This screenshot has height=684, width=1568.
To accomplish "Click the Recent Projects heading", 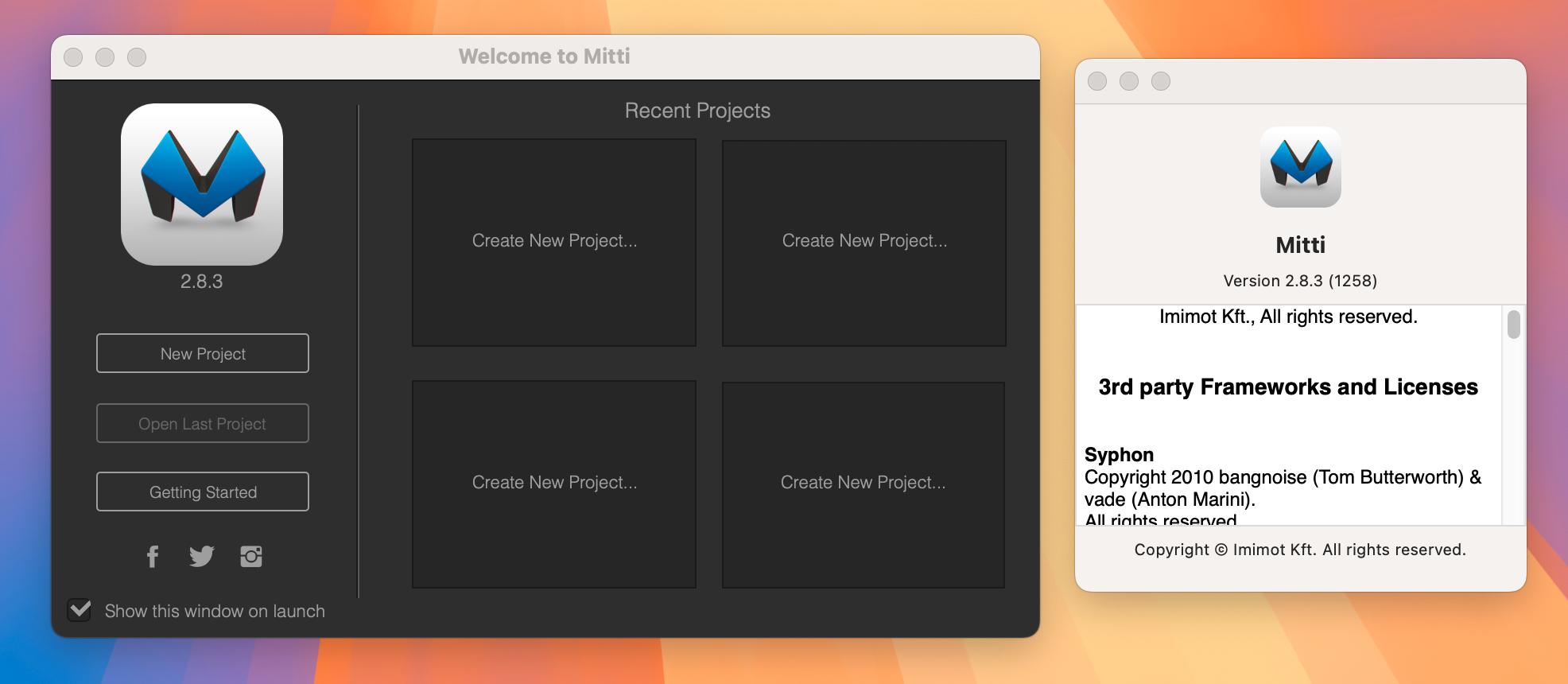I will 697,111.
